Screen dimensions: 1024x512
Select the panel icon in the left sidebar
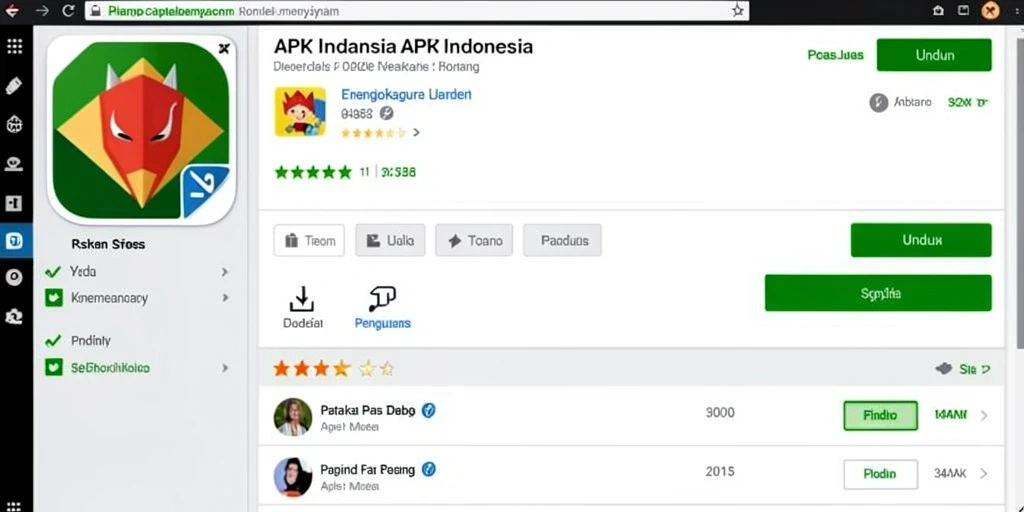coord(14,203)
